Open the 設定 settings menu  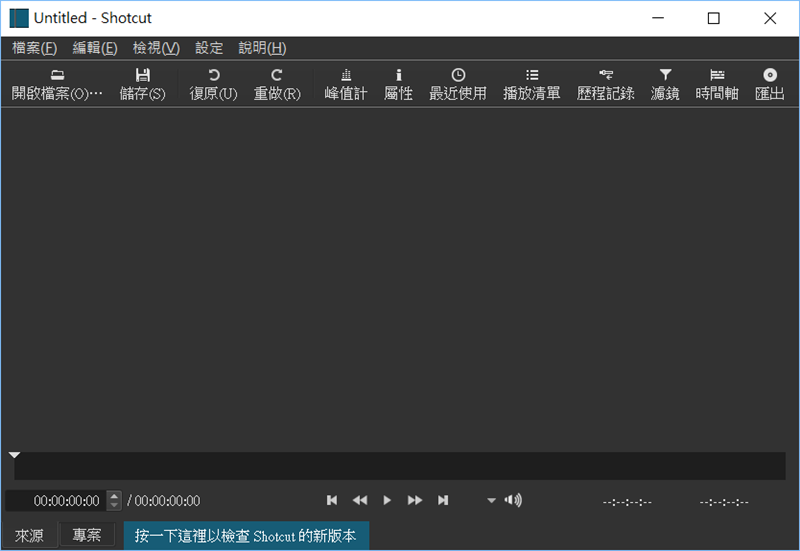209,48
